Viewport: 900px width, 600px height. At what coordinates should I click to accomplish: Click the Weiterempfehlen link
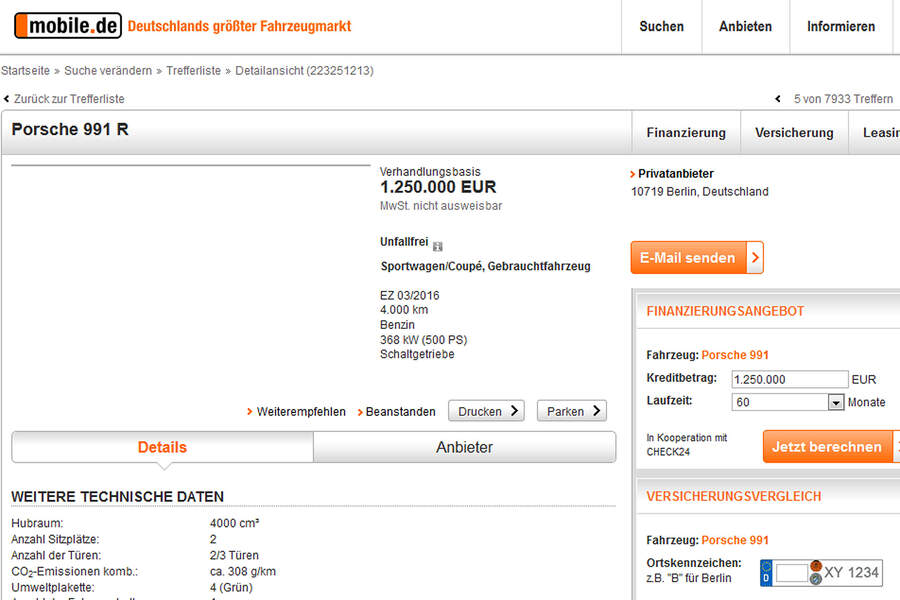(x=301, y=412)
